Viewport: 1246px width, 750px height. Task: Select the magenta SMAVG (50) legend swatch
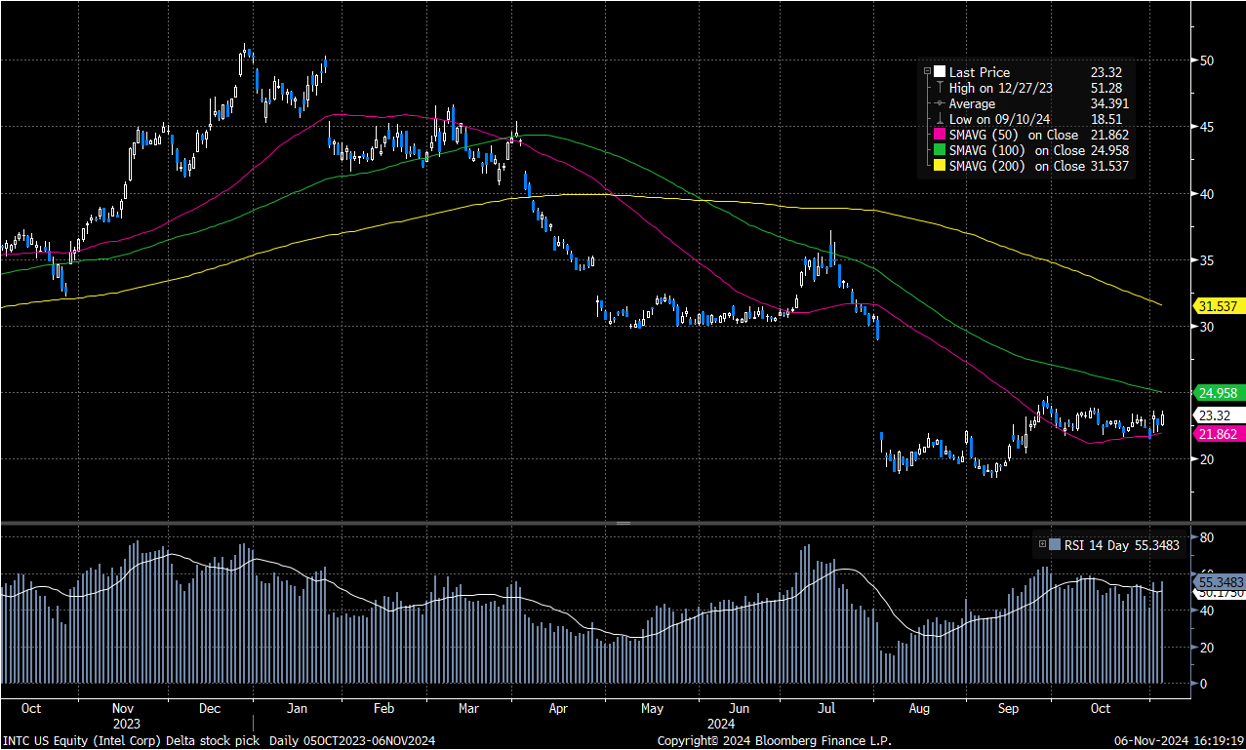click(x=939, y=134)
